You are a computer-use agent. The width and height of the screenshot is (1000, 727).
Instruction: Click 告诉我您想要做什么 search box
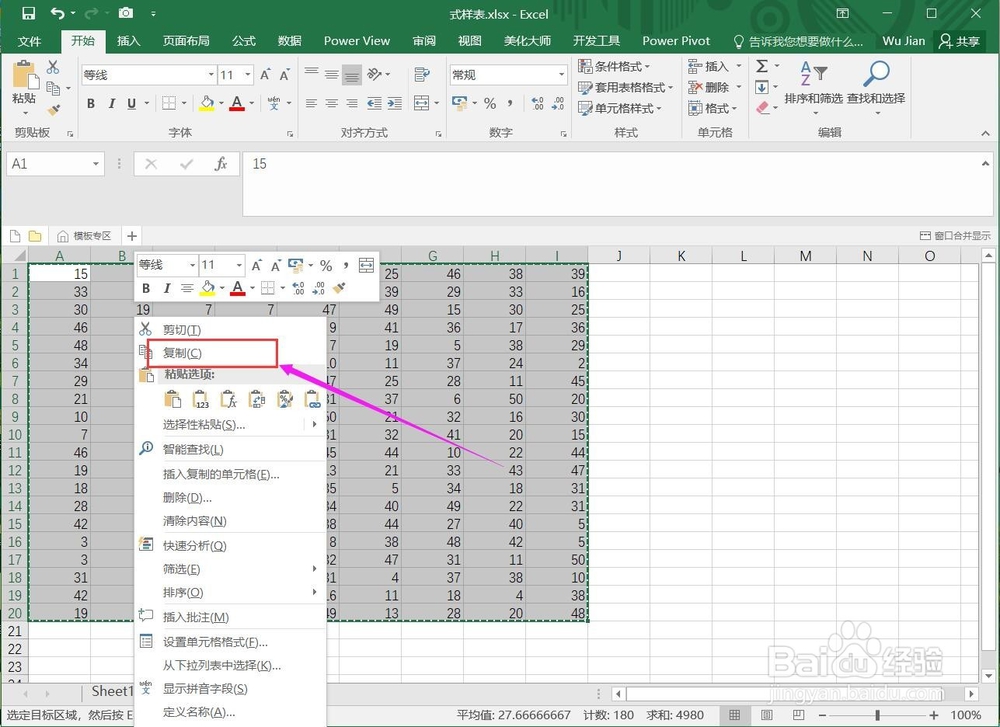point(798,41)
